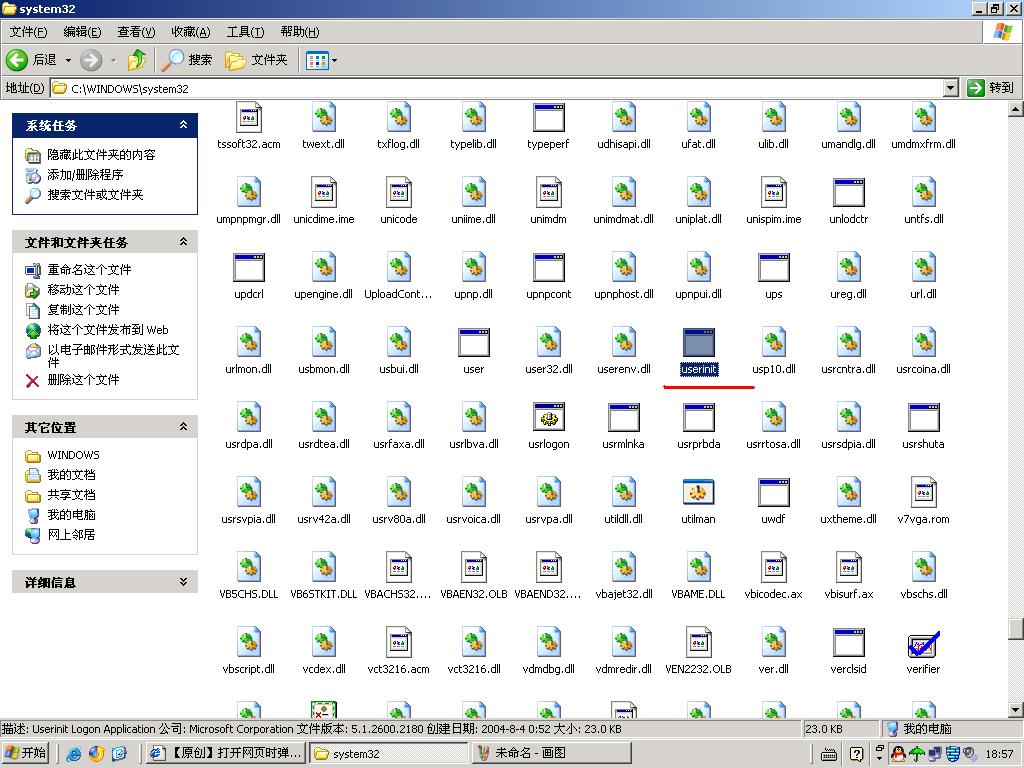This screenshot has width=1024, height=768.
Task: Click the Up folder toolbar icon
Action: coord(137,60)
